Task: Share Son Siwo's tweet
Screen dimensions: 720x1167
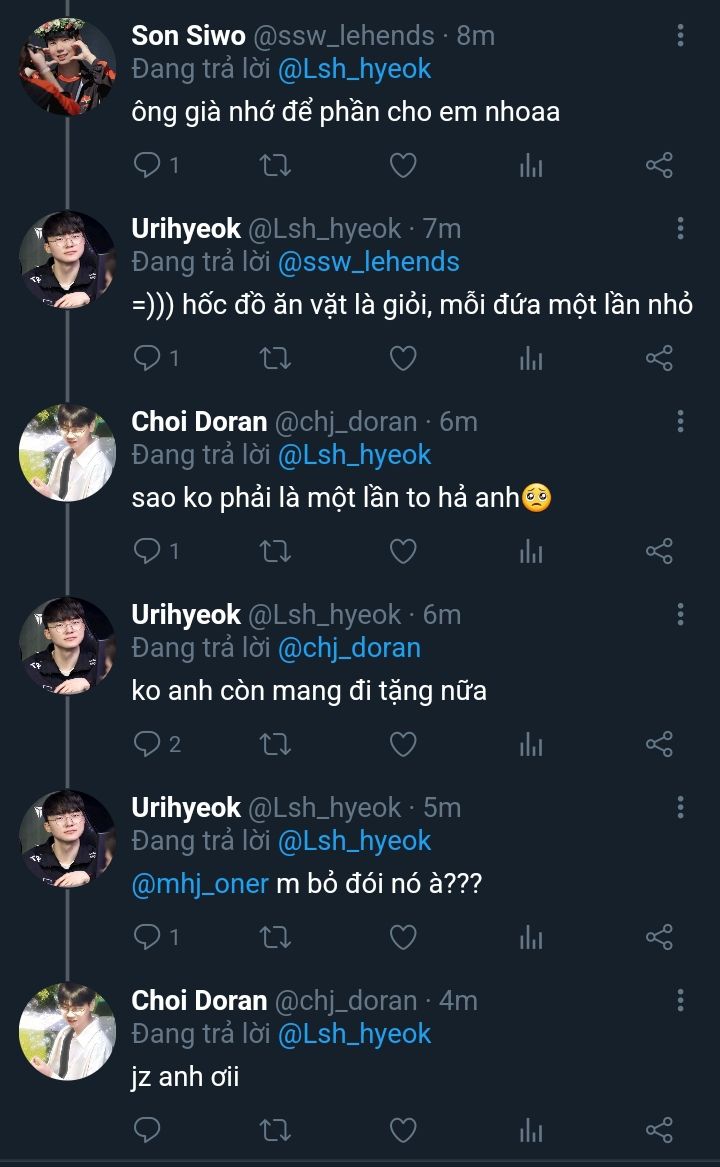Action: tap(659, 165)
